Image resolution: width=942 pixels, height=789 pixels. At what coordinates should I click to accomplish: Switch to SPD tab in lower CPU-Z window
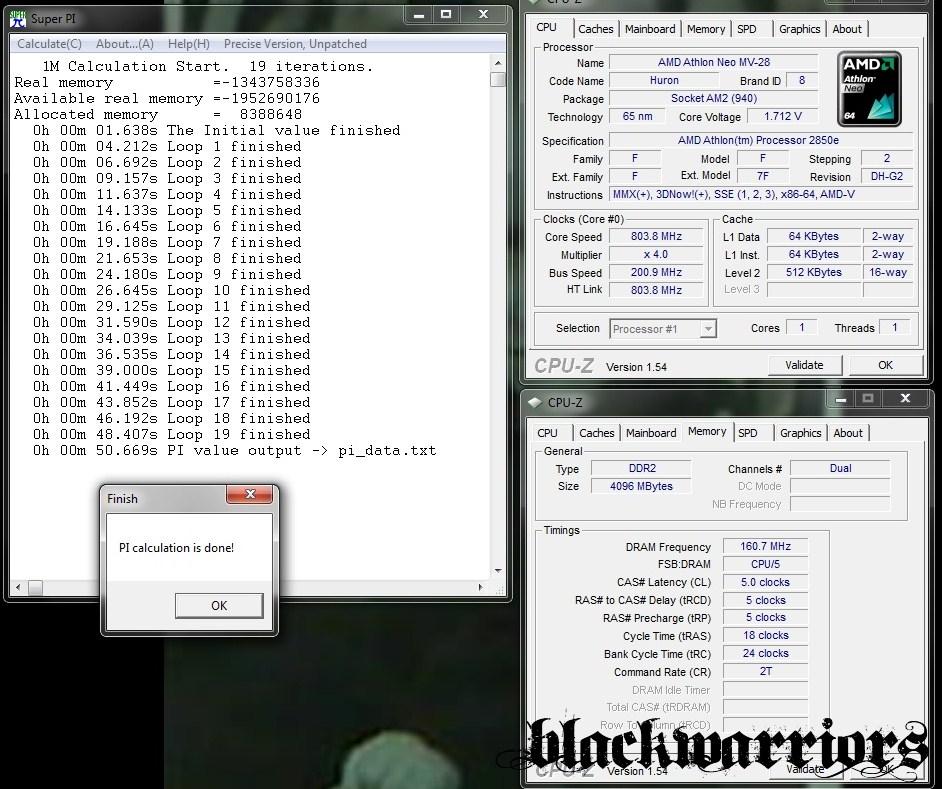(x=748, y=433)
